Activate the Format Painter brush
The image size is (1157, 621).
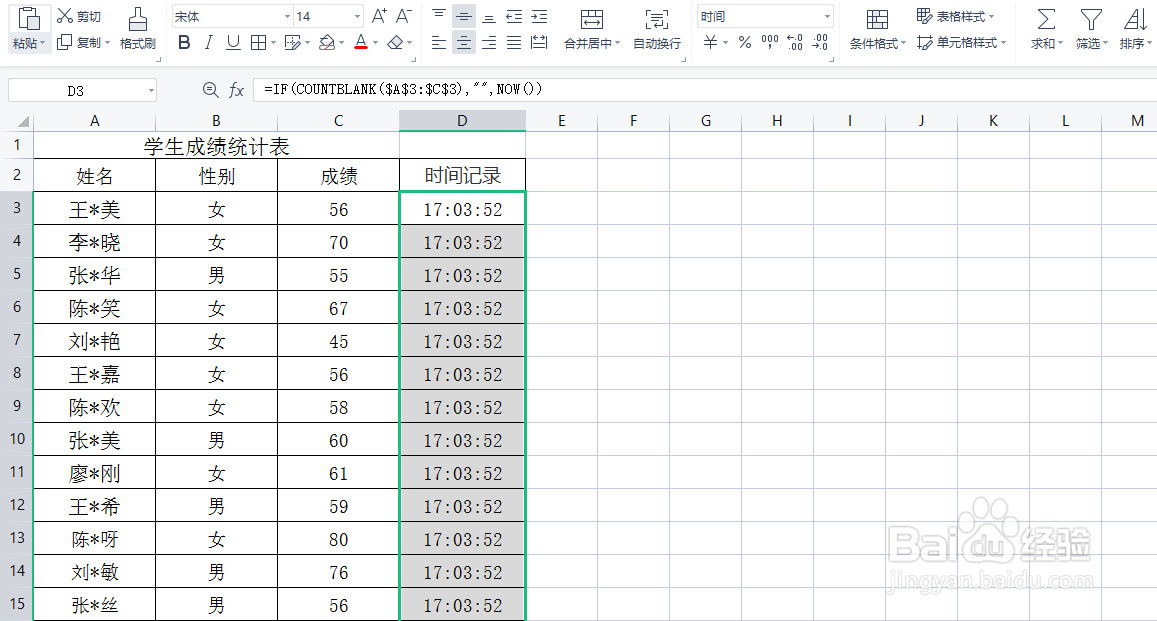[137, 20]
